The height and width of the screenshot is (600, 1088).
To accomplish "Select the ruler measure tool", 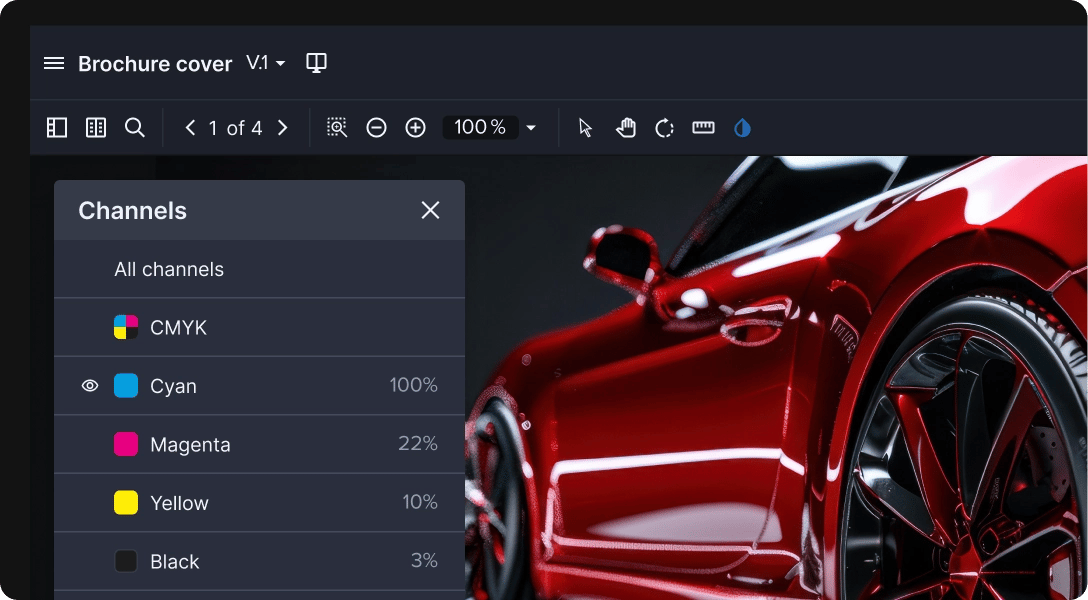I will point(703,128).
